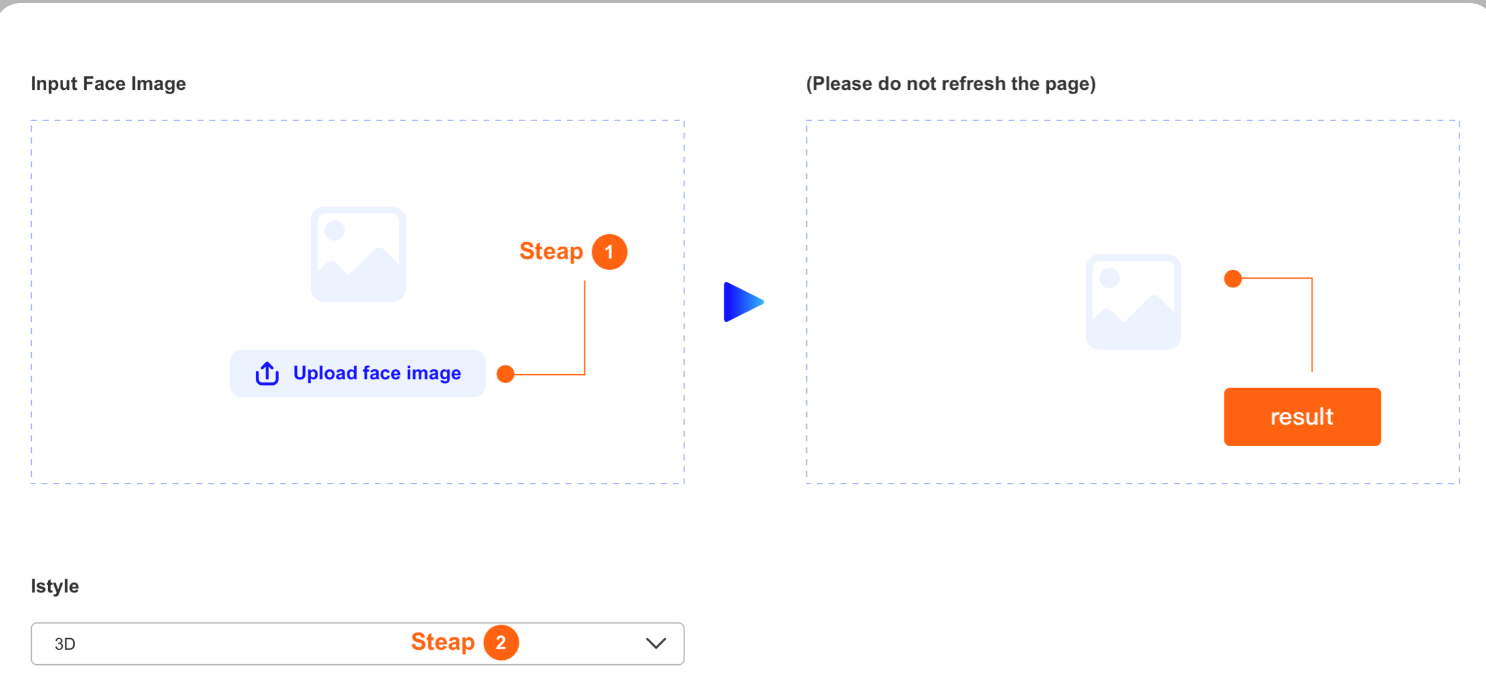
Task: Click the Please do not refresh the page text
Action: [x=951, y=84]
